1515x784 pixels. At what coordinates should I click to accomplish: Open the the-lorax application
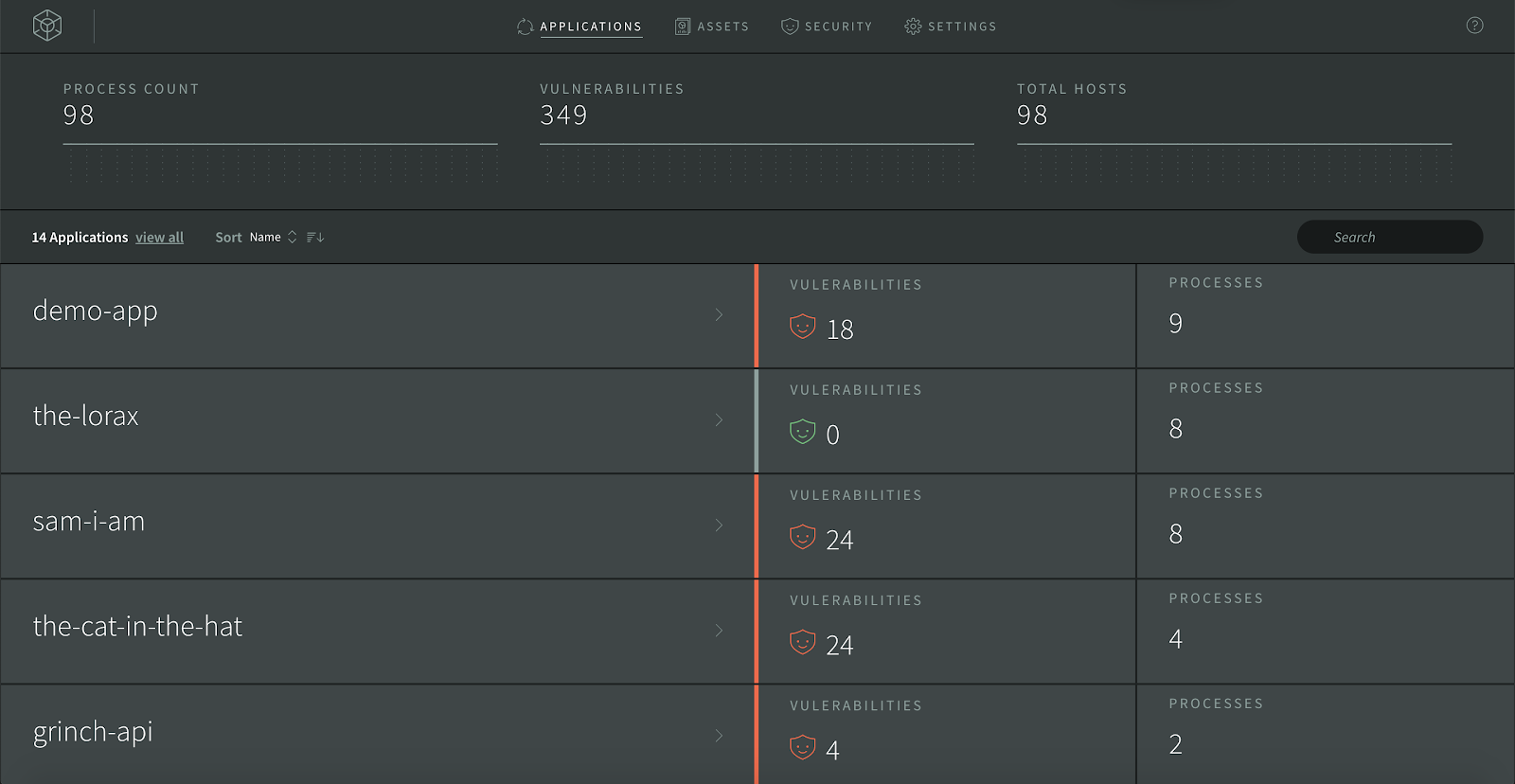pyautogui.click(x=85, y=416)
